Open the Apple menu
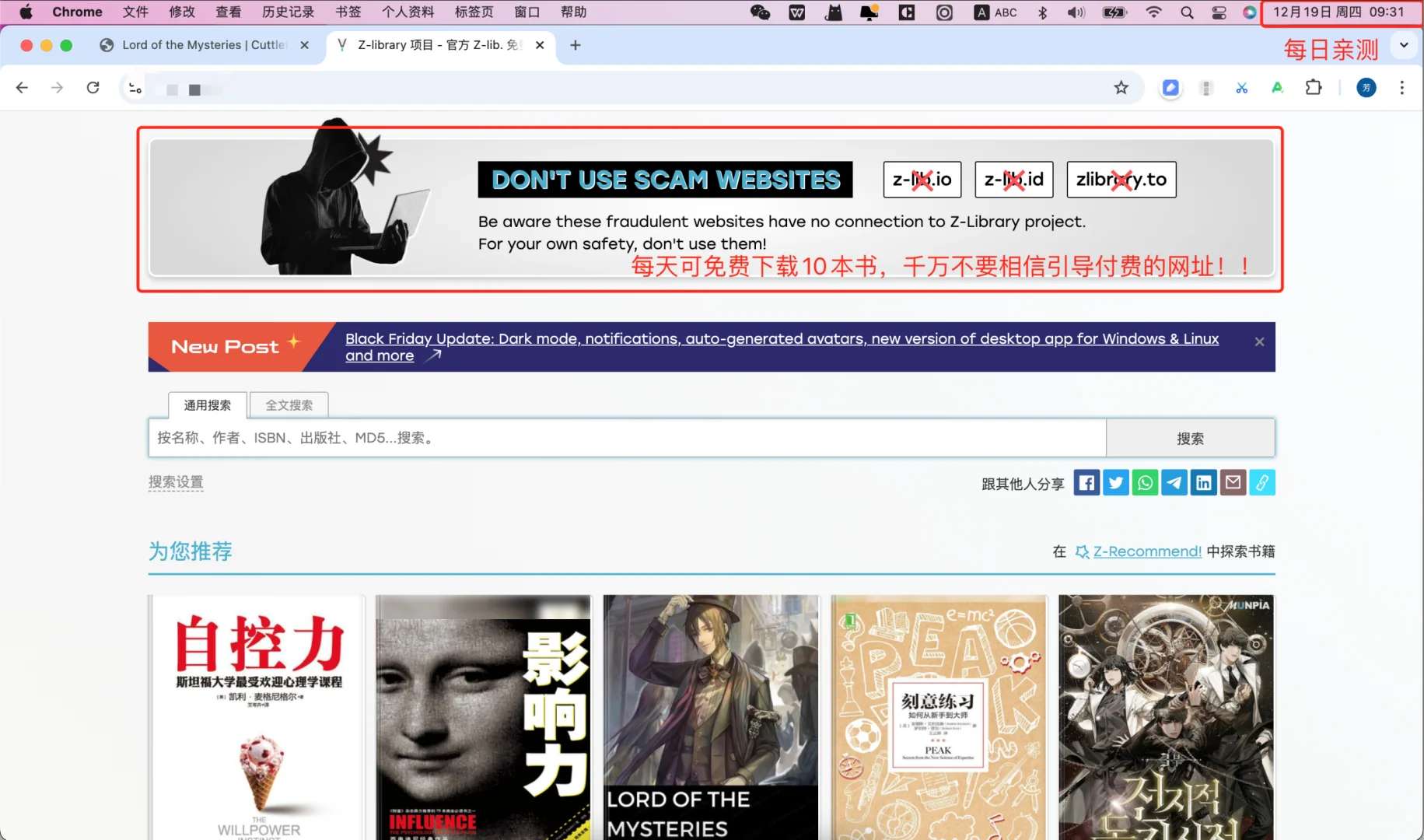 [x=26, y=12]
